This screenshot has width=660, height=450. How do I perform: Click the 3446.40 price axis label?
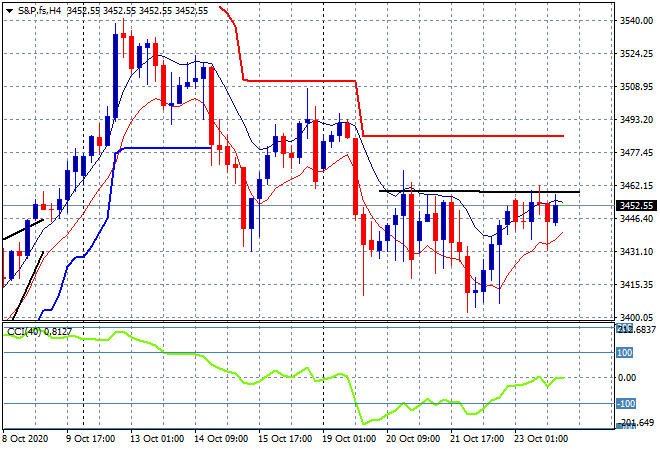636,218
